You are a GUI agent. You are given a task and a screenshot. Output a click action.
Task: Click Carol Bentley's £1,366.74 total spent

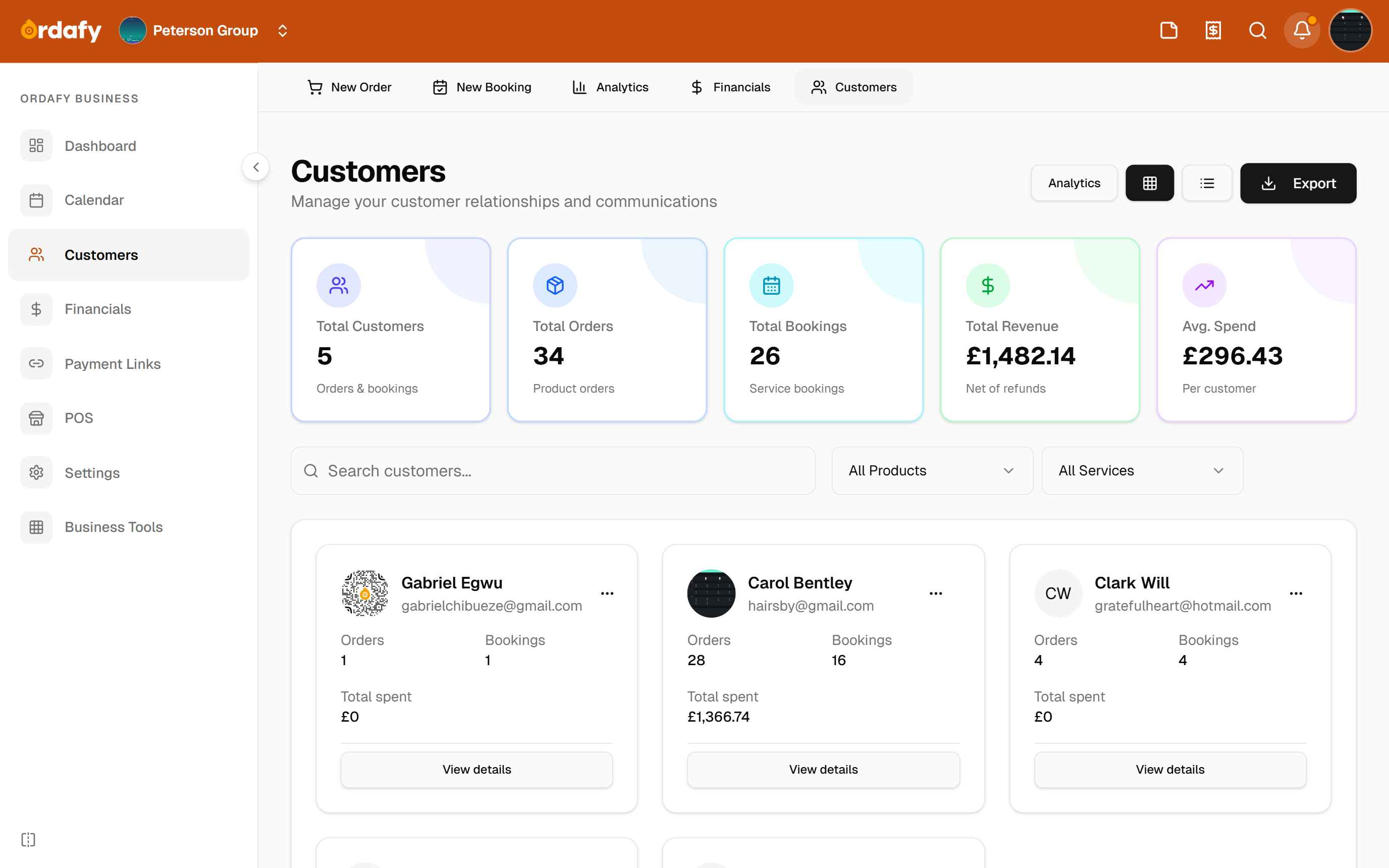(718, 717)
